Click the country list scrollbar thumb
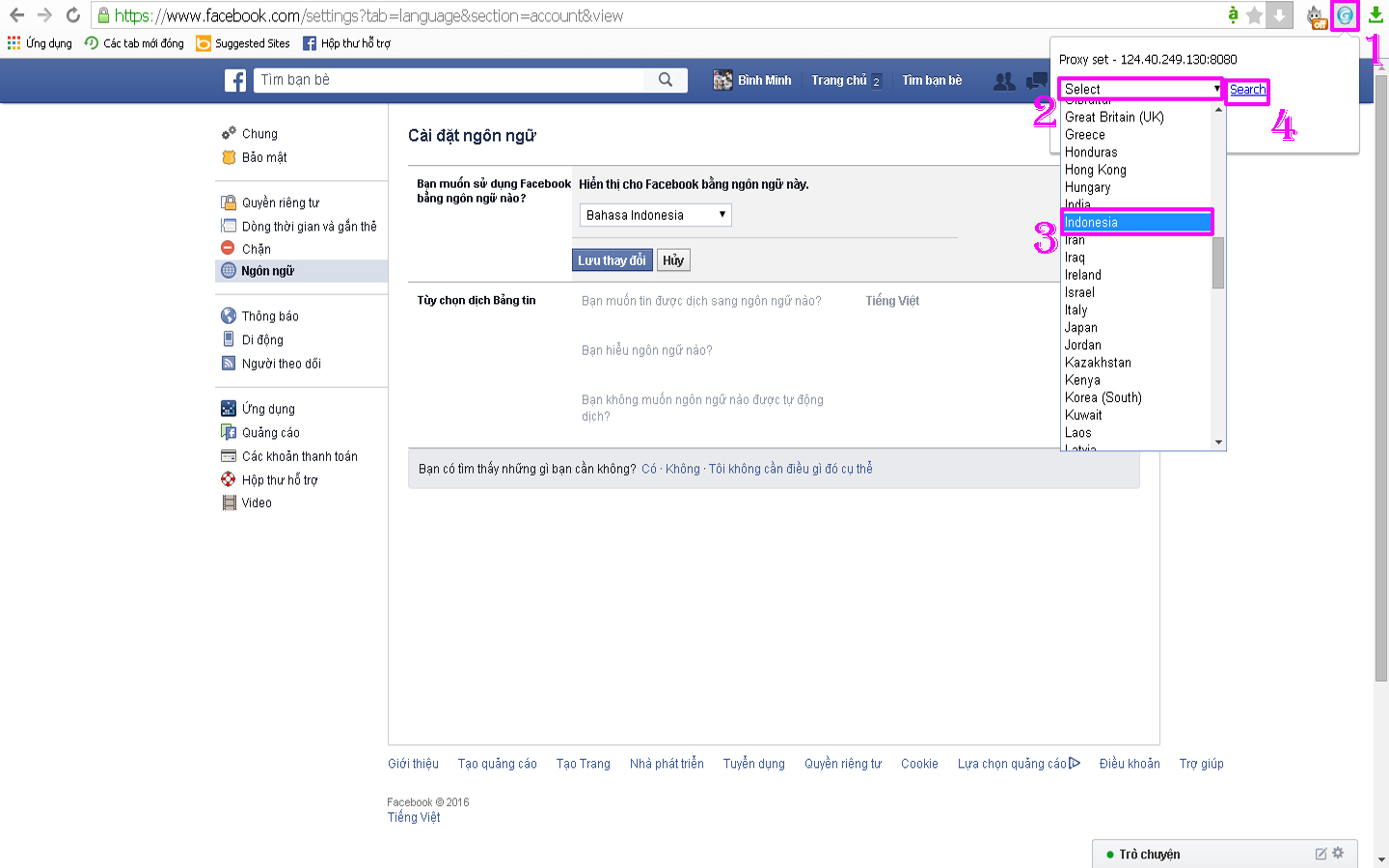Image resolution: width=1389 pixels, height=868 pixels. coord(1218,262)
